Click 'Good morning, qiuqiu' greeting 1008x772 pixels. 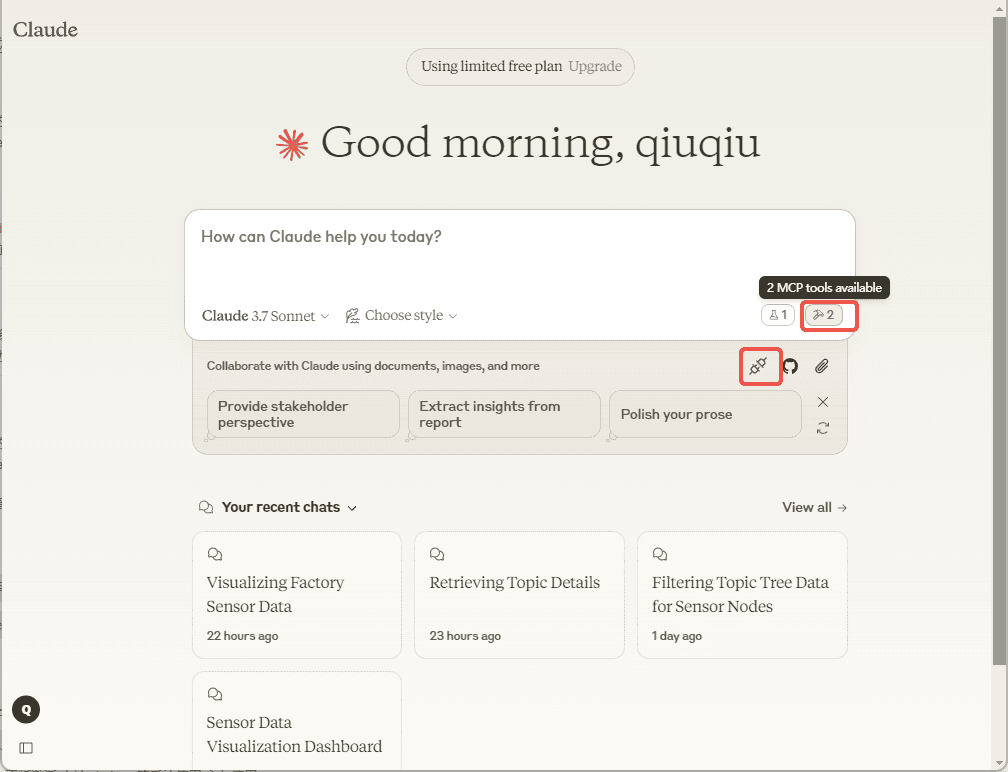coord(541,143)
